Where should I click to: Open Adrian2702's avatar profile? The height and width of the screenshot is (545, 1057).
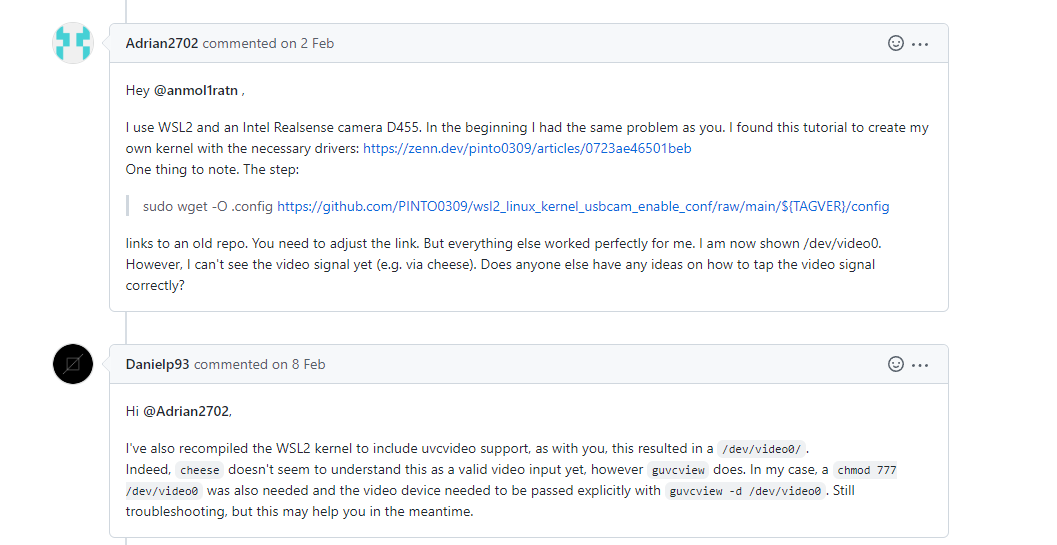73,43
